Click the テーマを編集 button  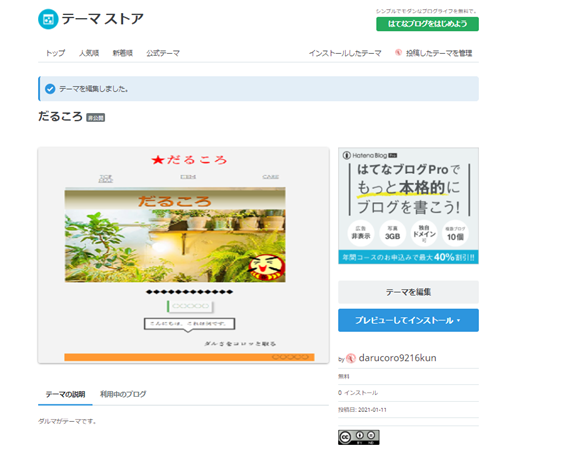(408, 292)
